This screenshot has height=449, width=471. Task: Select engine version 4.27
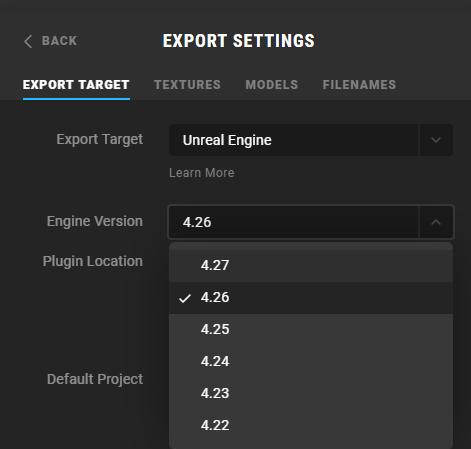click(311, 265)
